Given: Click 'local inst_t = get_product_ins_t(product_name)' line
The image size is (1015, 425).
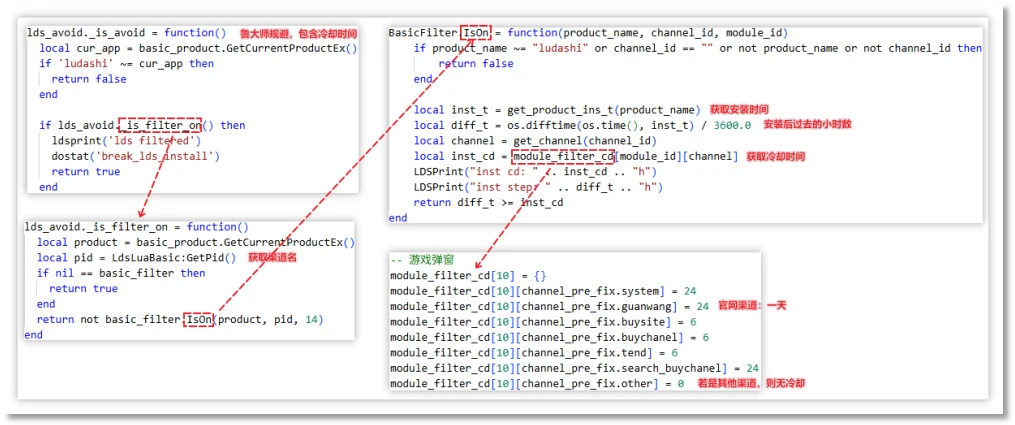Looking at the screenshot, I should (557, 110).
